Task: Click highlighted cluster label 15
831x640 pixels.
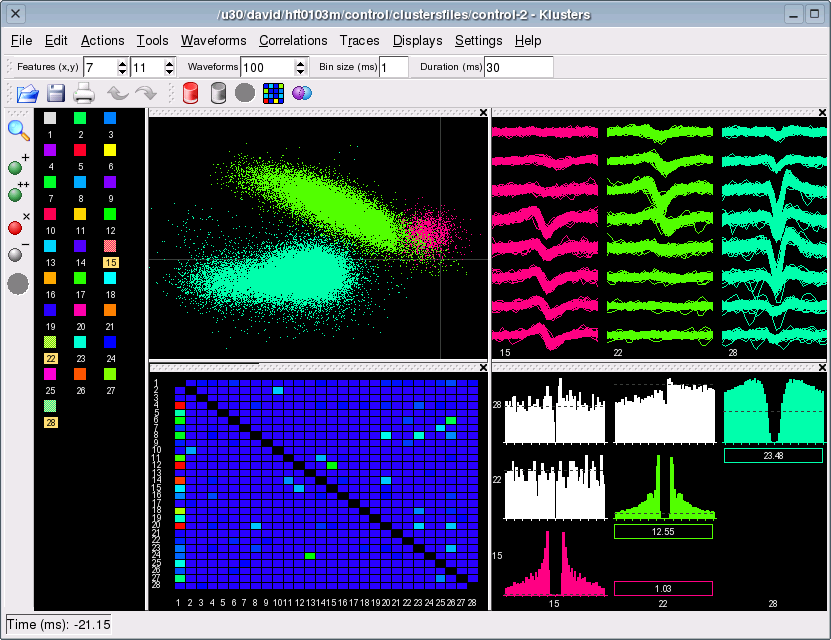Action: click(110, 262)
